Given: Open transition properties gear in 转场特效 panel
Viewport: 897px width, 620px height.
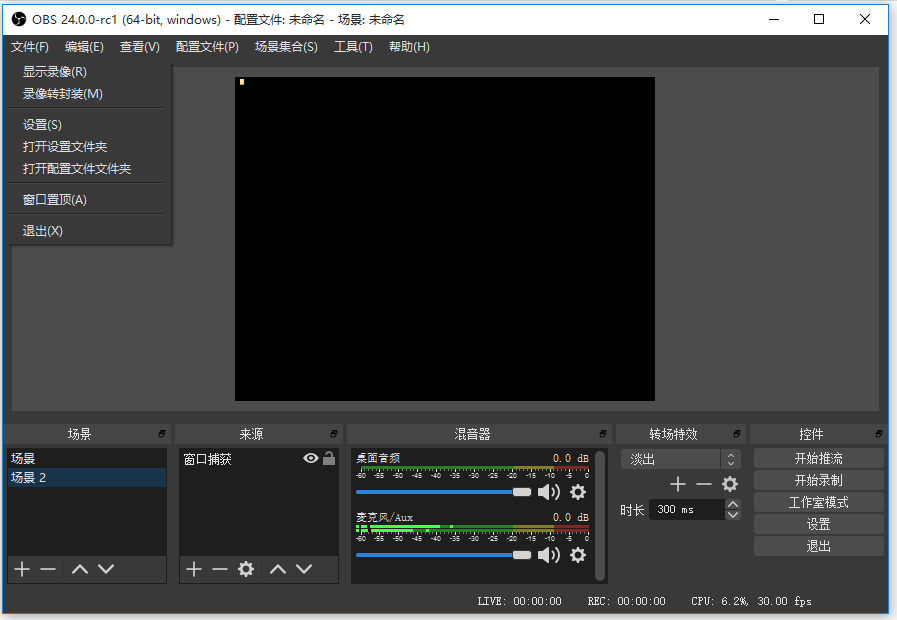Looking at the screenshot, I should [729, 483].
